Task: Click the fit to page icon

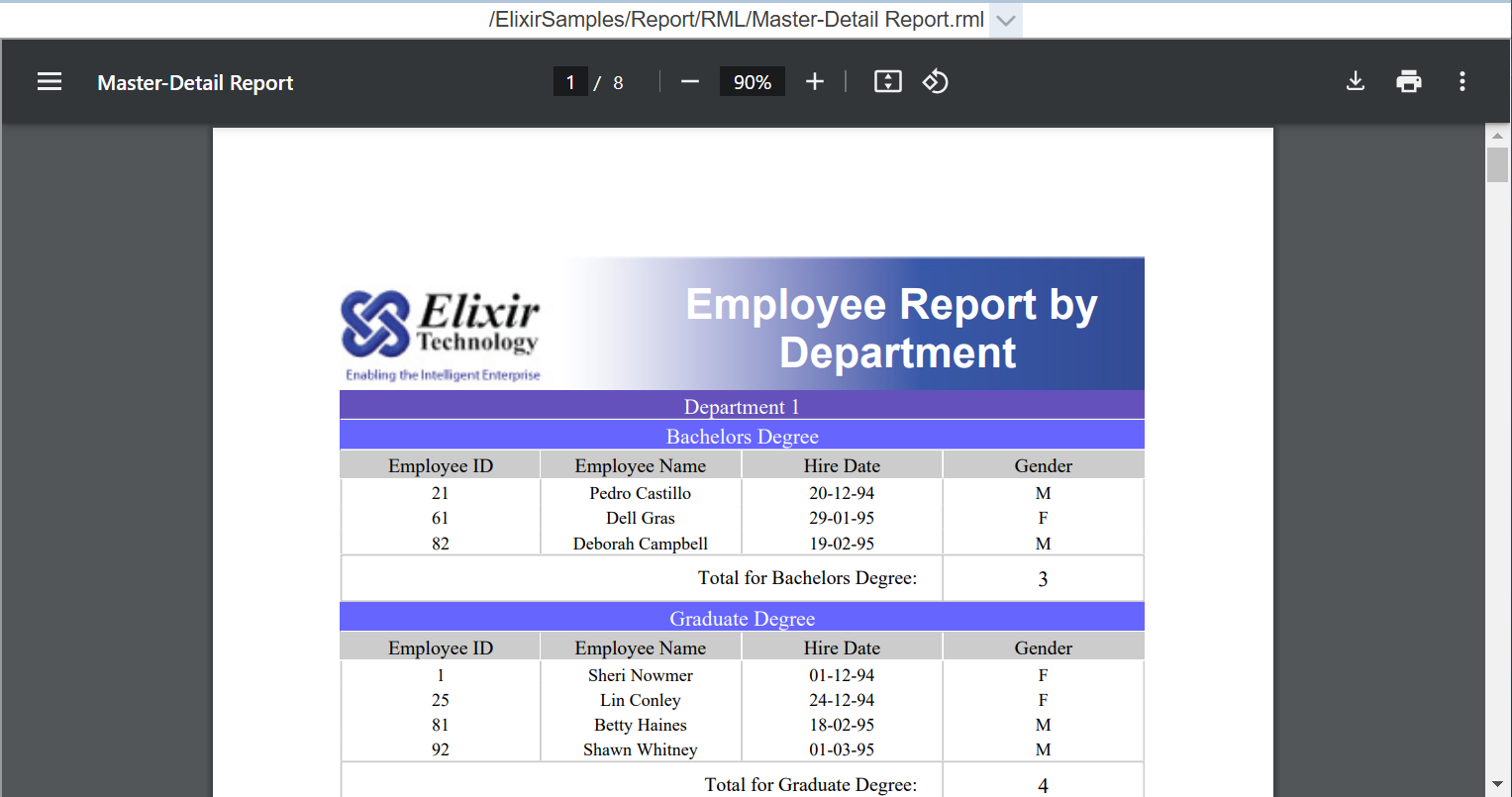Action: point(887,82)
